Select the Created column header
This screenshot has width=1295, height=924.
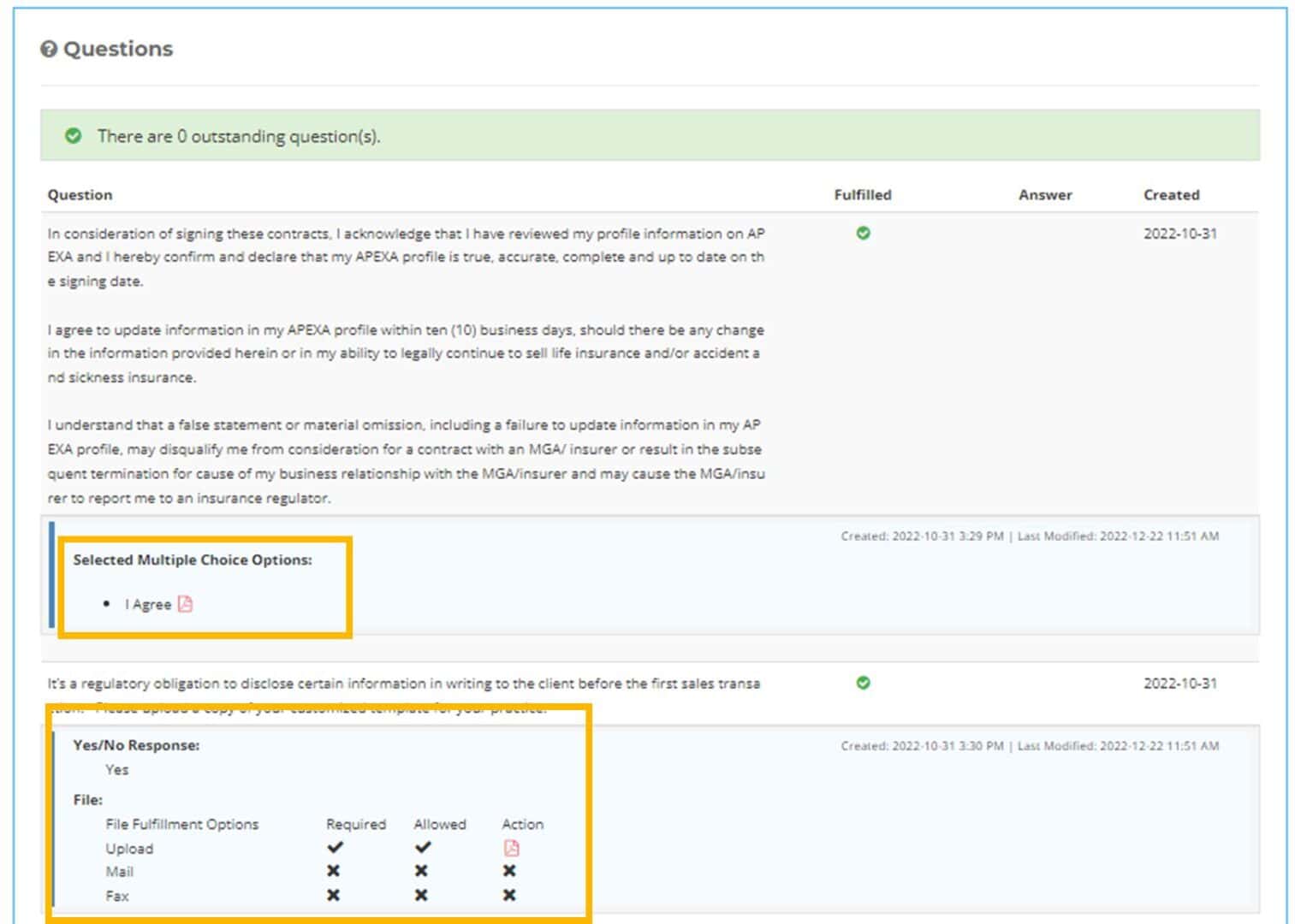tap(1171, 195)
